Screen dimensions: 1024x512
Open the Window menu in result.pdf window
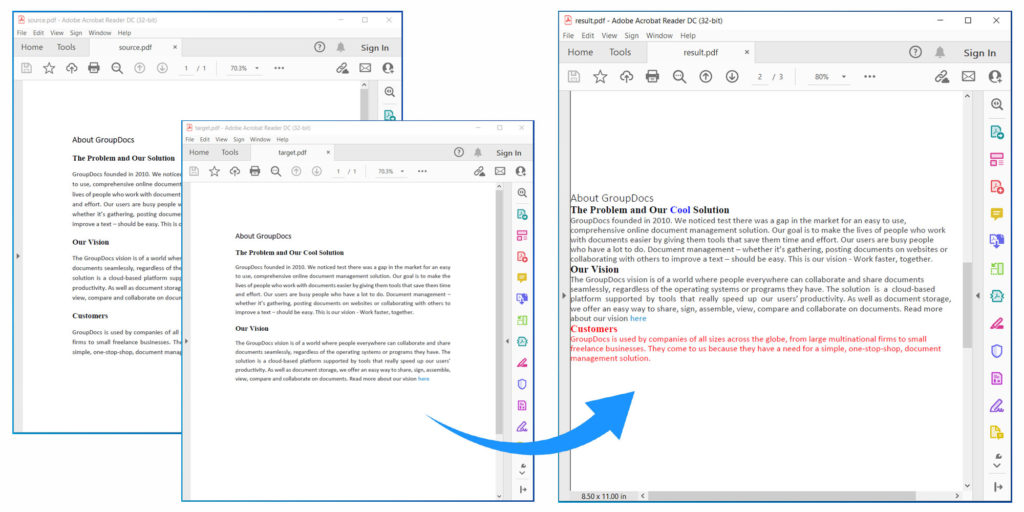click(x=659, y=35)
